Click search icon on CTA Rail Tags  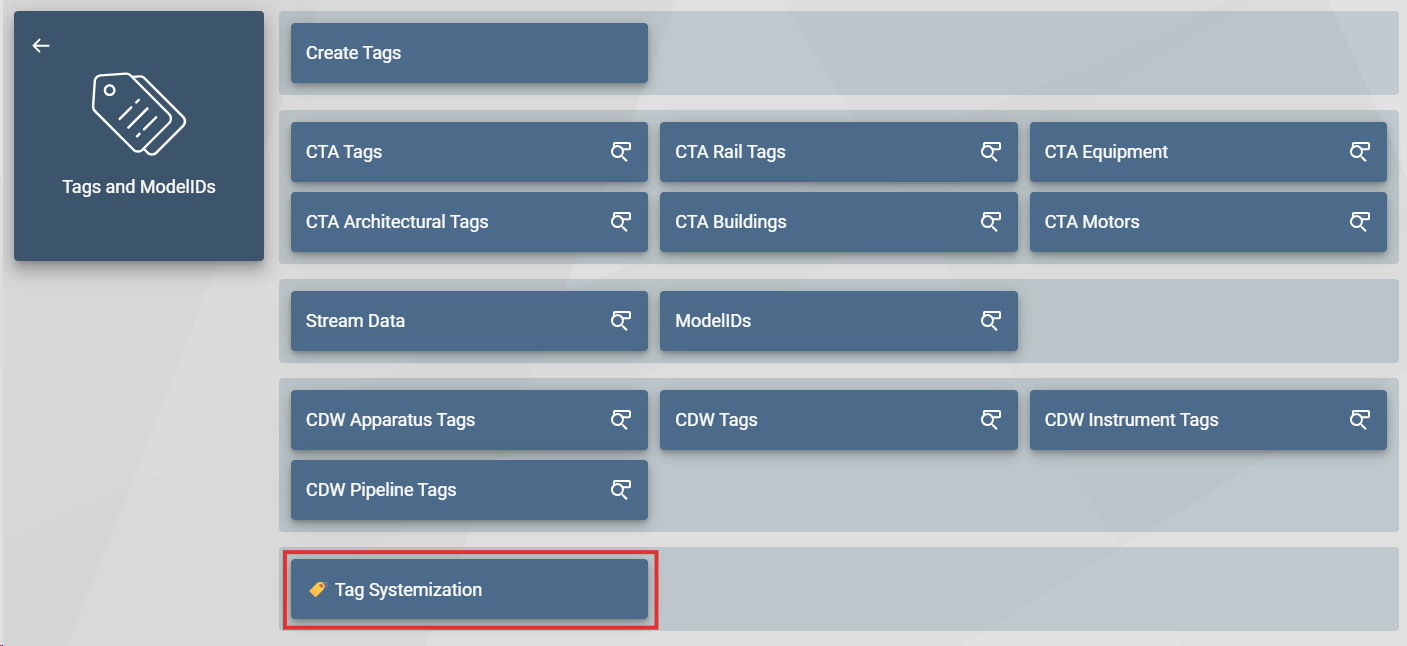coord(990,152)
